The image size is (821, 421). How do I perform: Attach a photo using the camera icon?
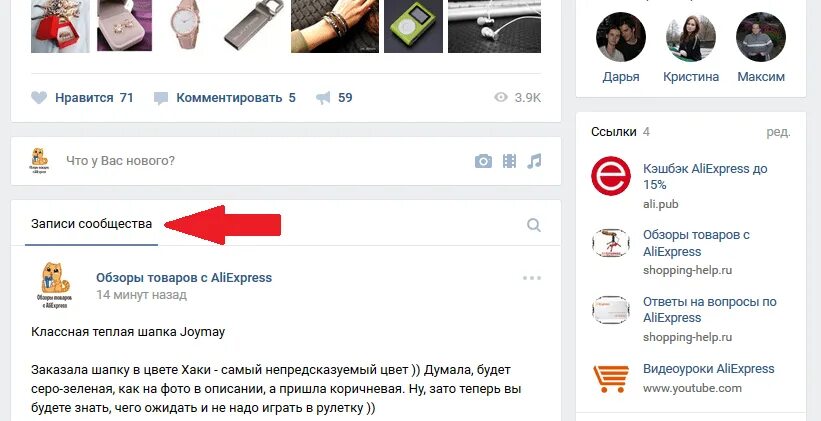coord(483,161)
